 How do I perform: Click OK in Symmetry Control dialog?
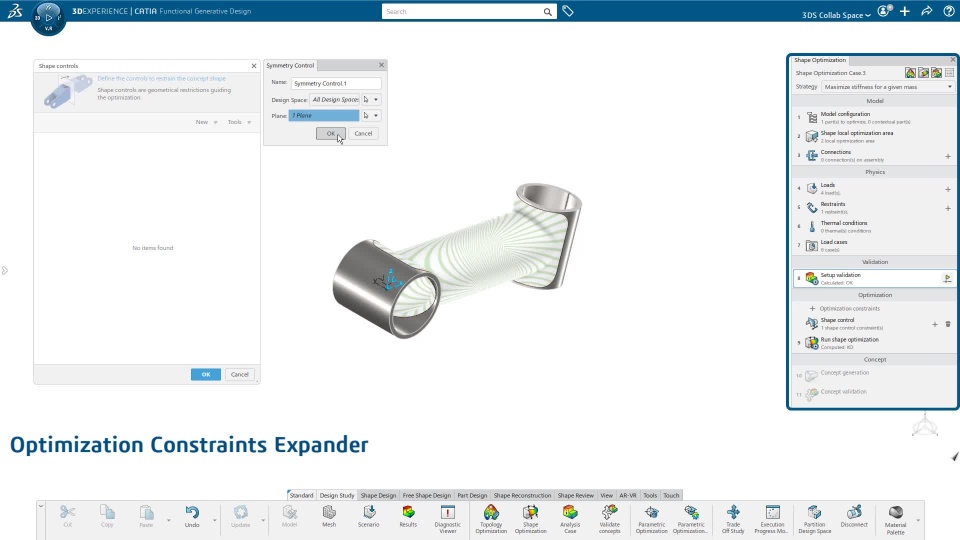click(x=331, y=133)
